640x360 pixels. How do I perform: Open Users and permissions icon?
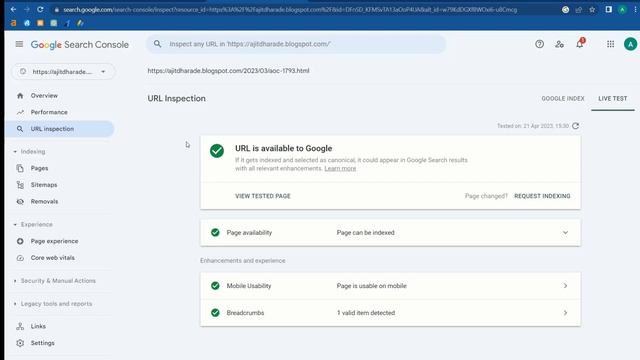(559, 44)
